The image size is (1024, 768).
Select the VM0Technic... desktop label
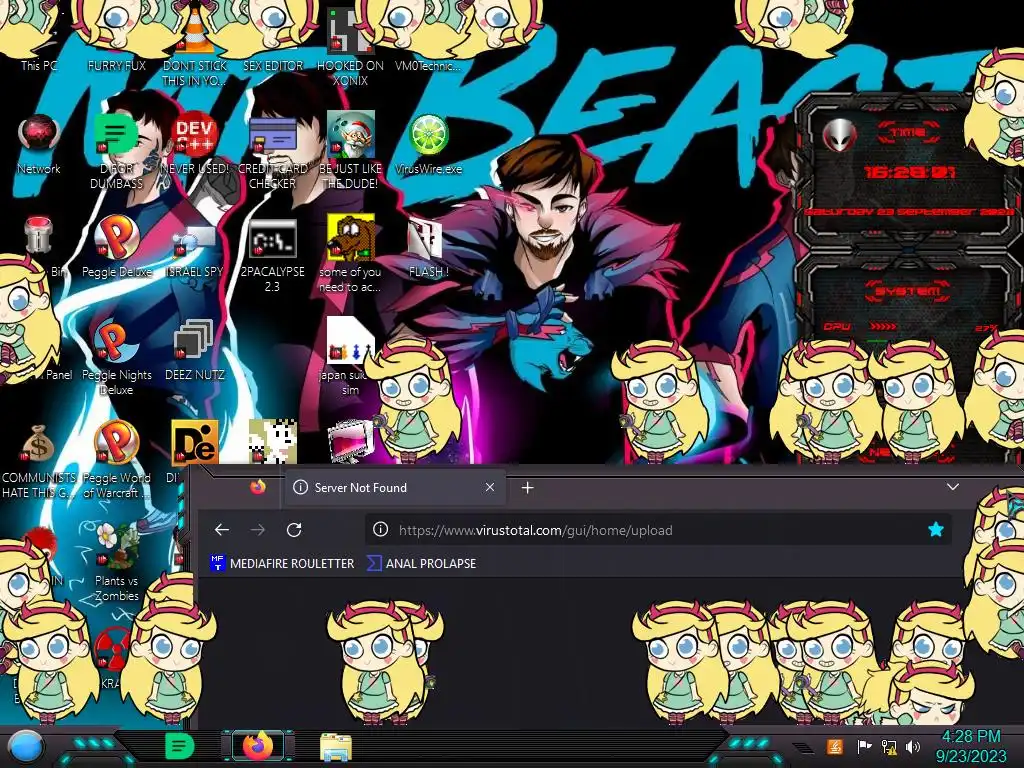tap(428, 65)
